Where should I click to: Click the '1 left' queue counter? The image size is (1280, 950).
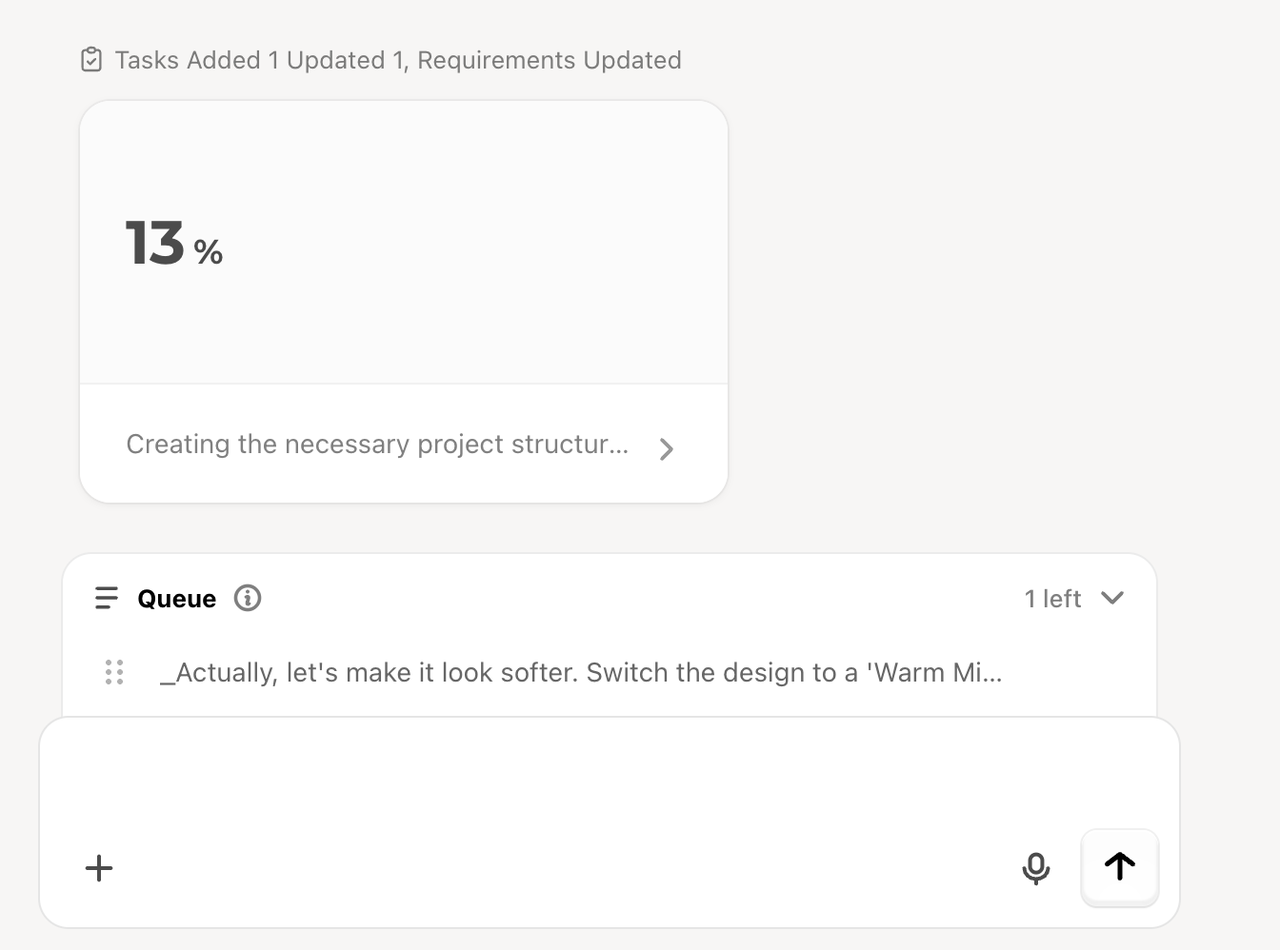point(1052,598)
